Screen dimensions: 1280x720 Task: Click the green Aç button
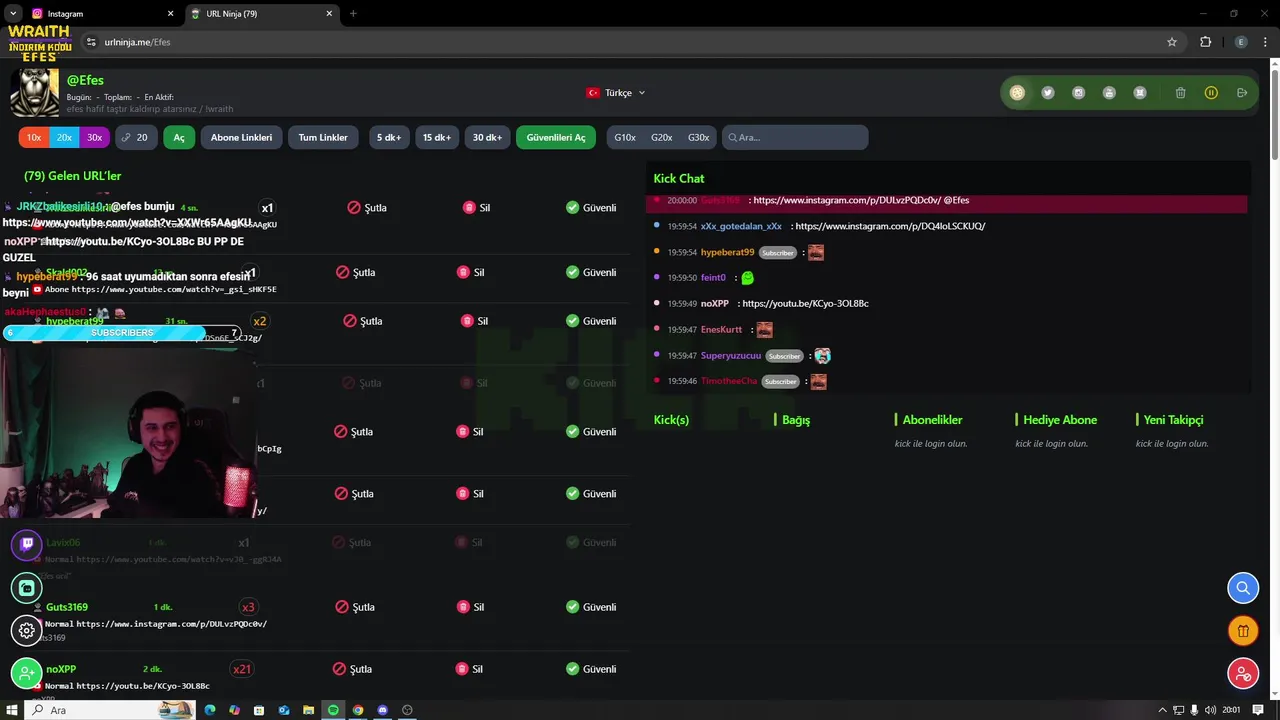[x=179, y=137]
